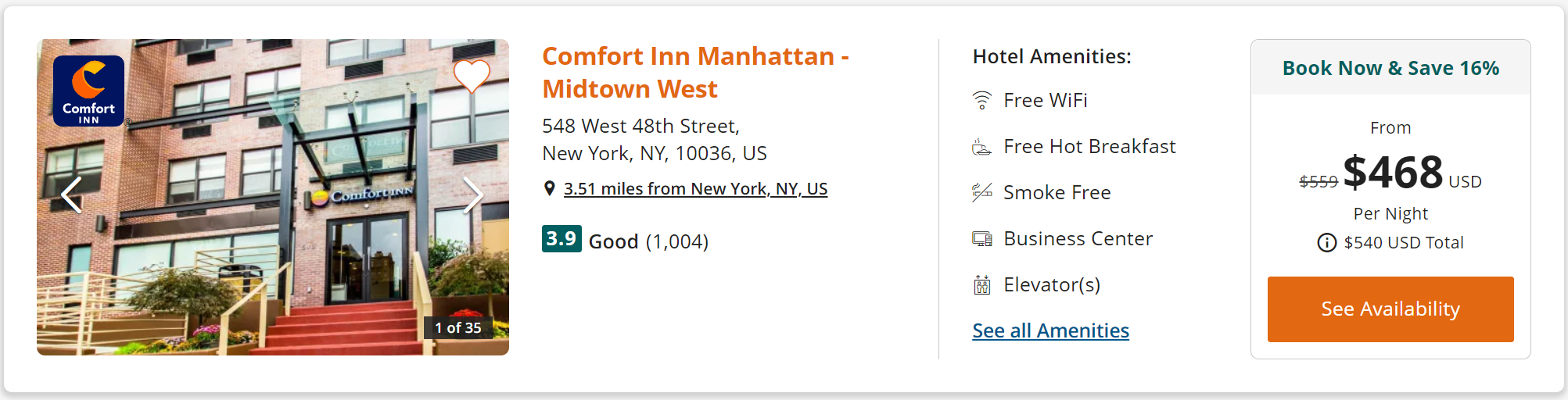Click the Comfort Inn logo badge
This screenshot has height=400, width=1568.
point(88,91)
